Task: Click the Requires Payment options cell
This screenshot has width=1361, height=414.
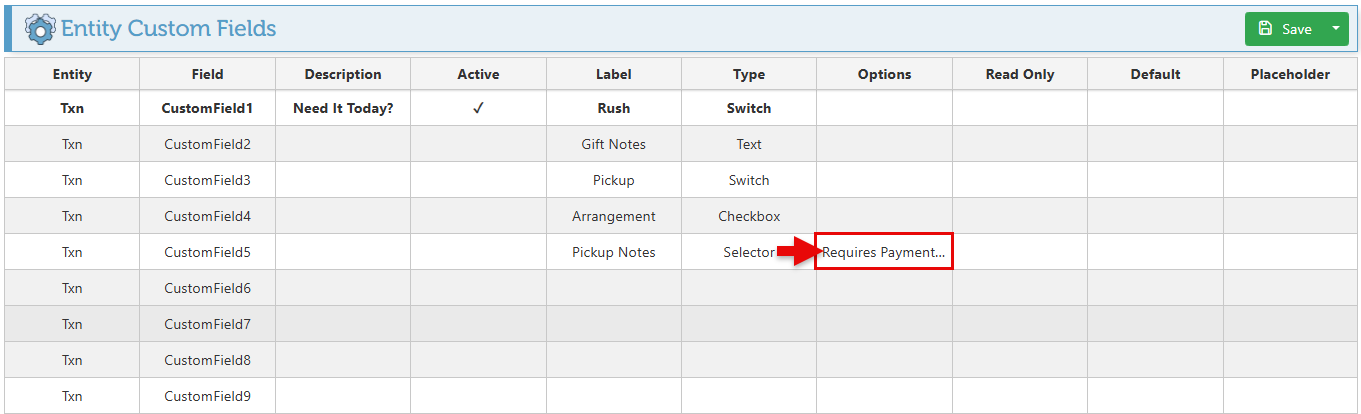Action: click(x=884, y=252)
